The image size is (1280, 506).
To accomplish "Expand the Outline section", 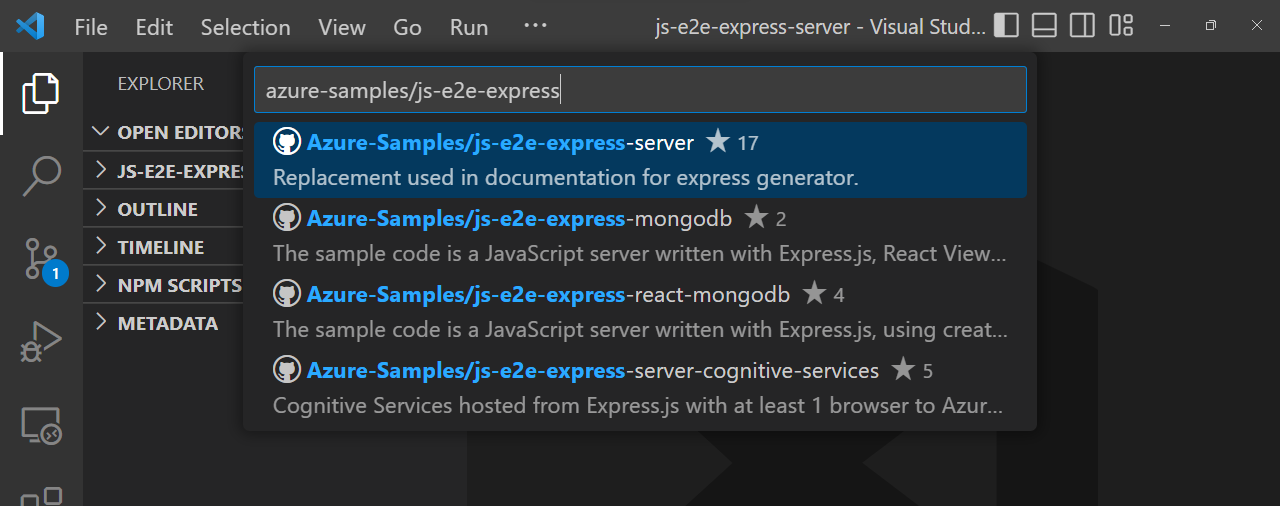I will tap(166, 208).
